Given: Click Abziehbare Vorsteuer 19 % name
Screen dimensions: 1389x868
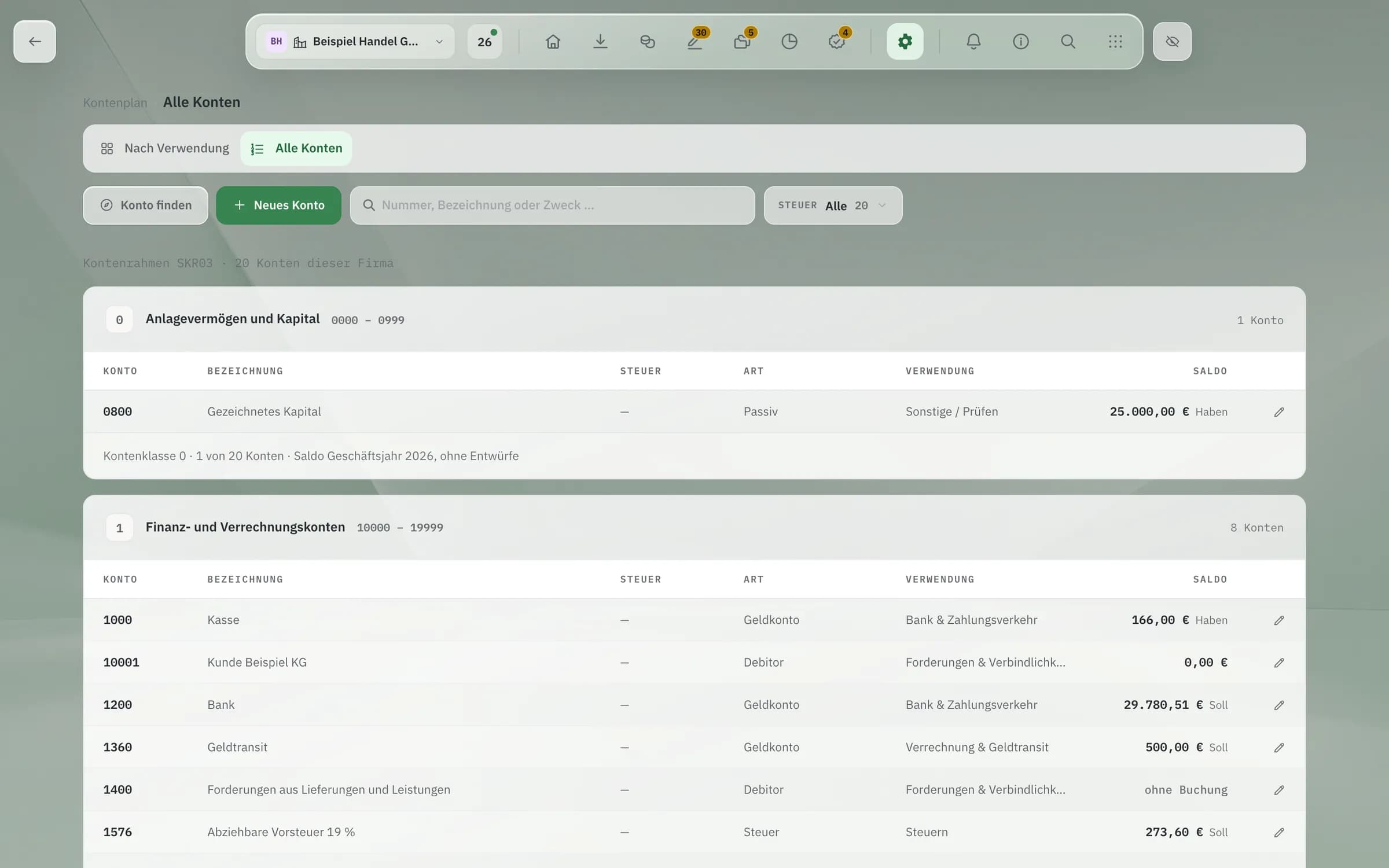Looking at the screenshot, I should click(x=281, y=832).
